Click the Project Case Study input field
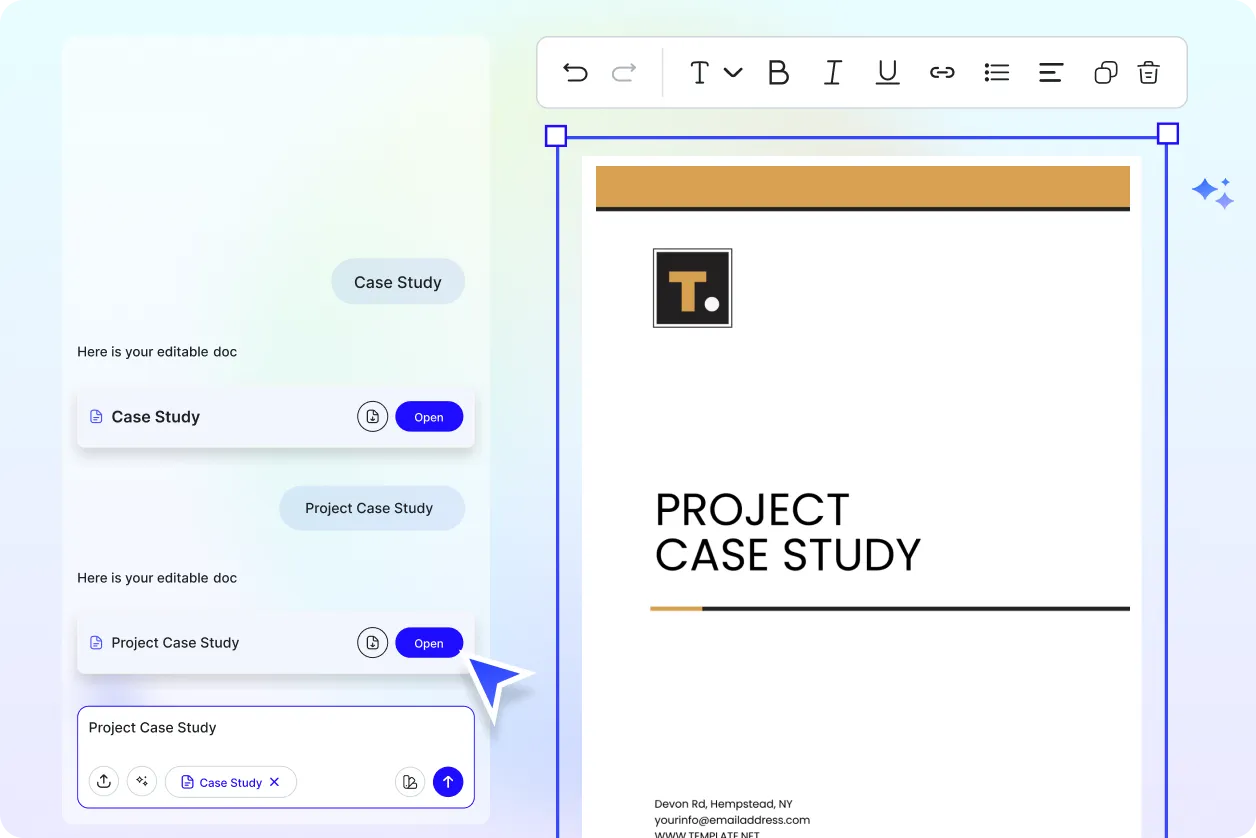Viewport: 1256px width, 838px height. [x=200, y=727]
